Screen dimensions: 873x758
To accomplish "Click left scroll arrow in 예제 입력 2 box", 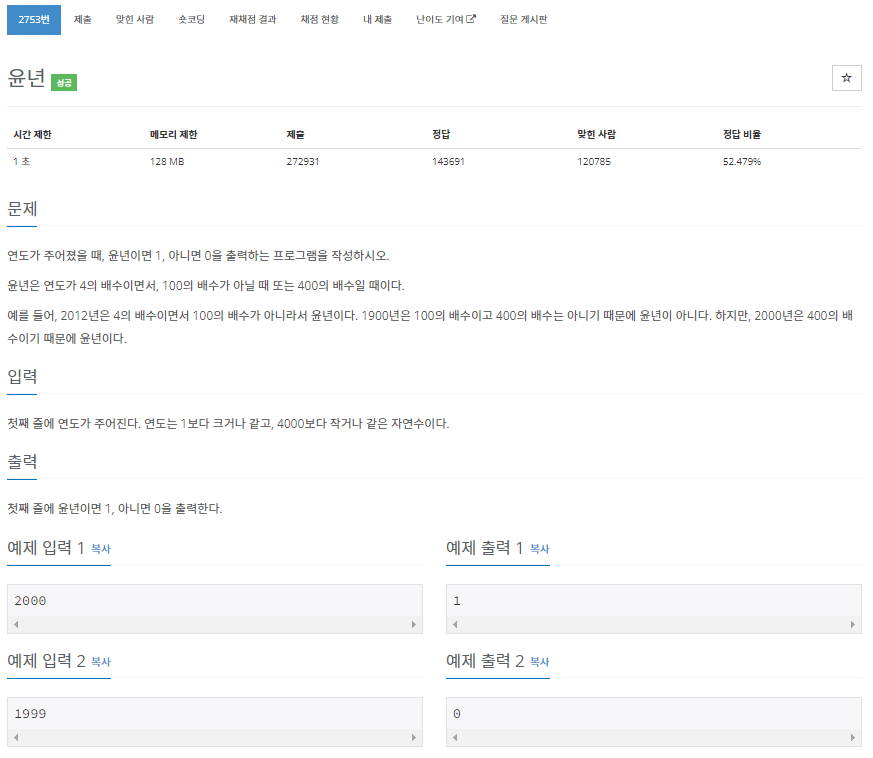I will click(16, 737).
